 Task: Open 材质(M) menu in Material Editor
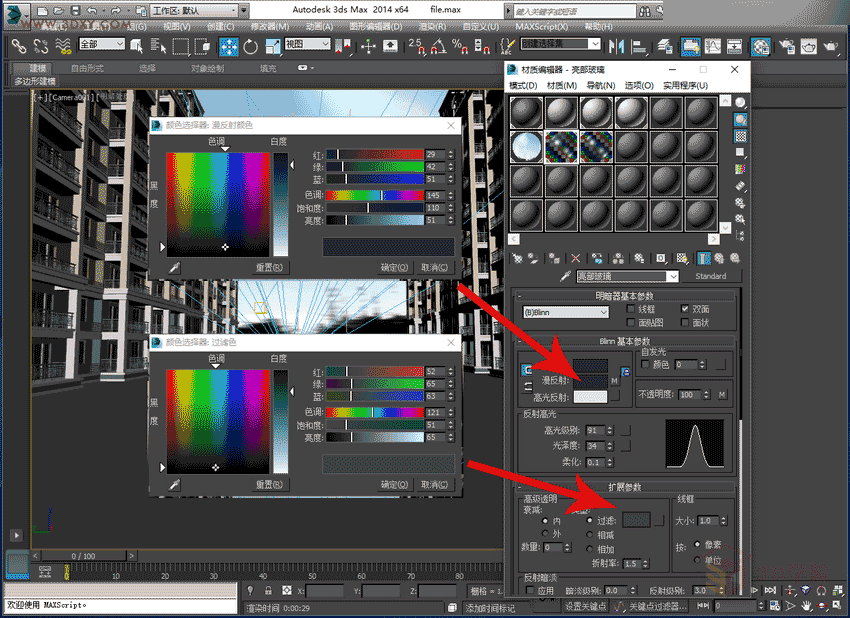(562, 86)
